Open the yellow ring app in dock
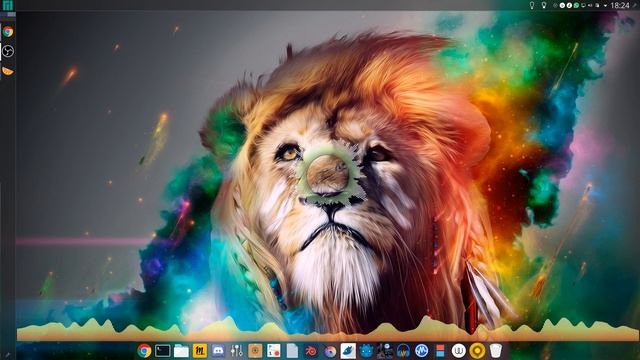The width and height of the screenshot is (640, 360). (x=477, y=351)
